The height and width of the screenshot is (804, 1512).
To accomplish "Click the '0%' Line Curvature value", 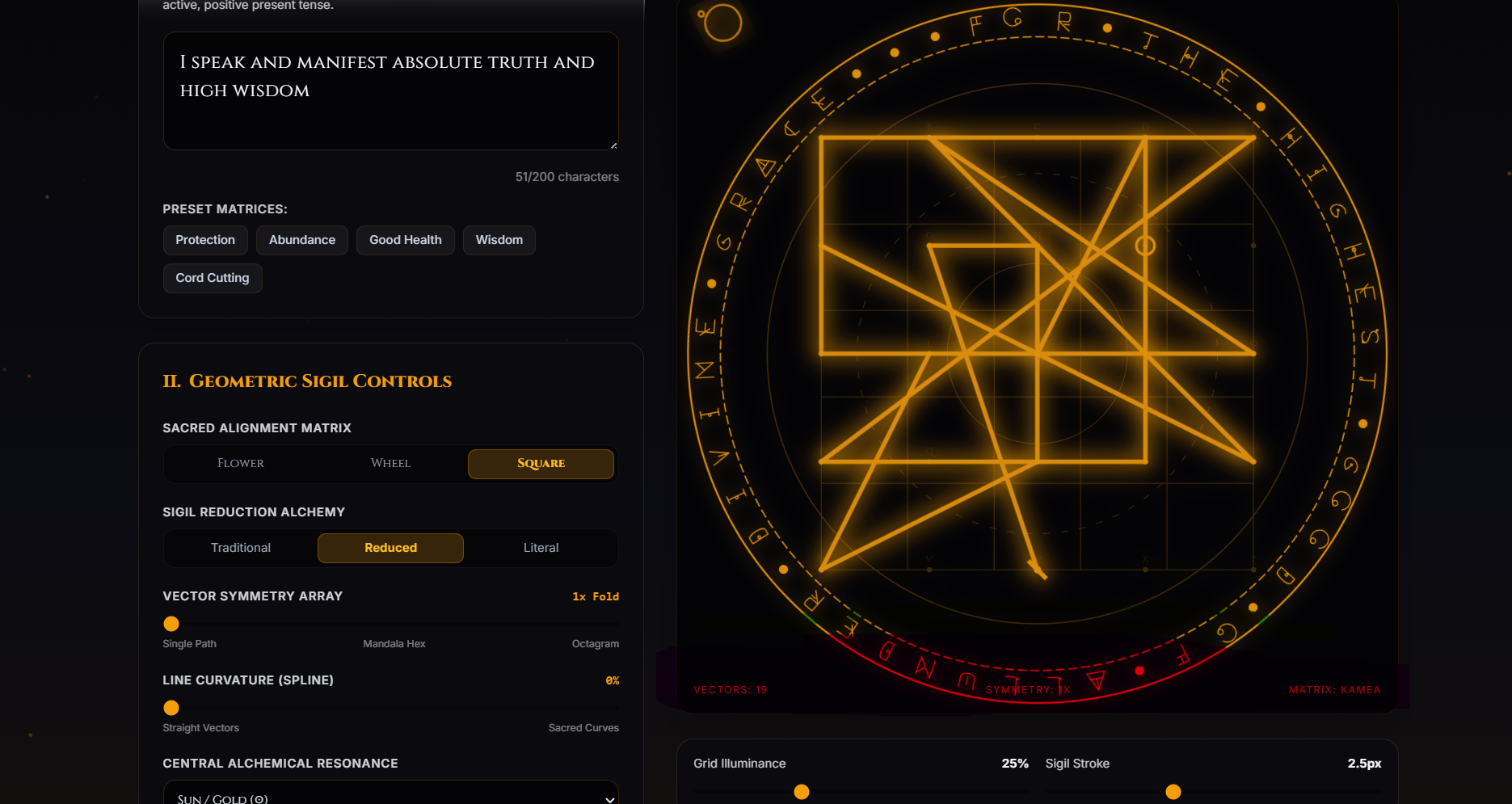I will 613,680.
